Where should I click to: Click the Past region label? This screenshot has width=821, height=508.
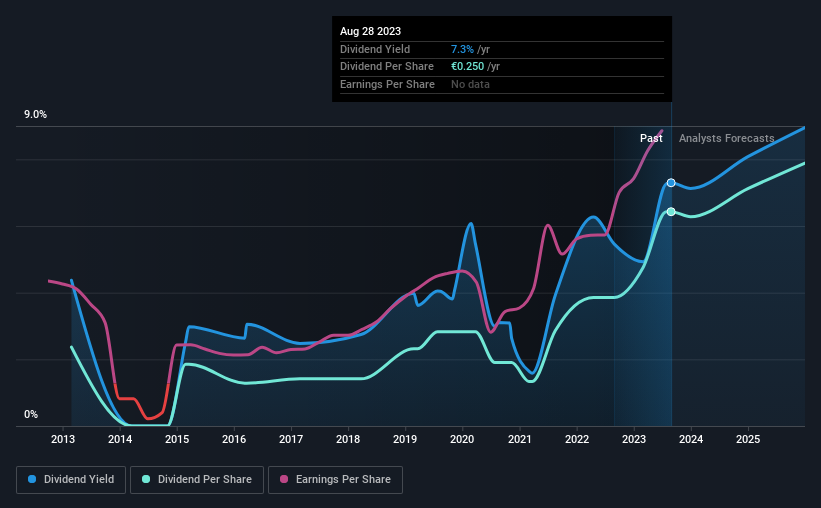click(x=651, y=138)
